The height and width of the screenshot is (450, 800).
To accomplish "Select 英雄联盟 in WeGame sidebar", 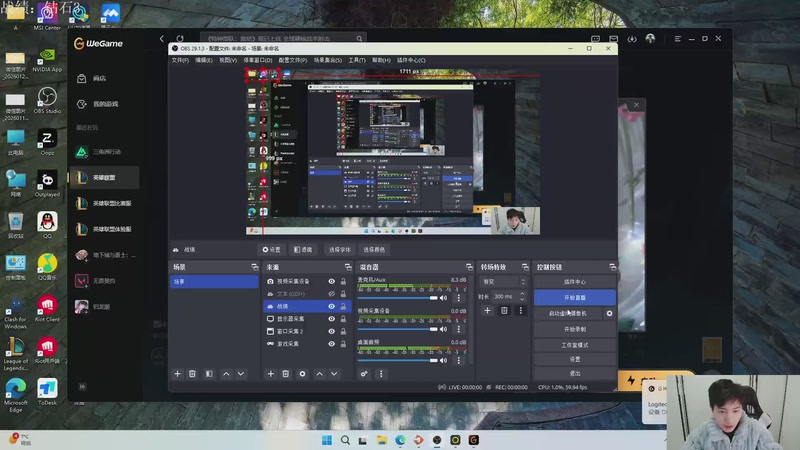I will (105, 178).
